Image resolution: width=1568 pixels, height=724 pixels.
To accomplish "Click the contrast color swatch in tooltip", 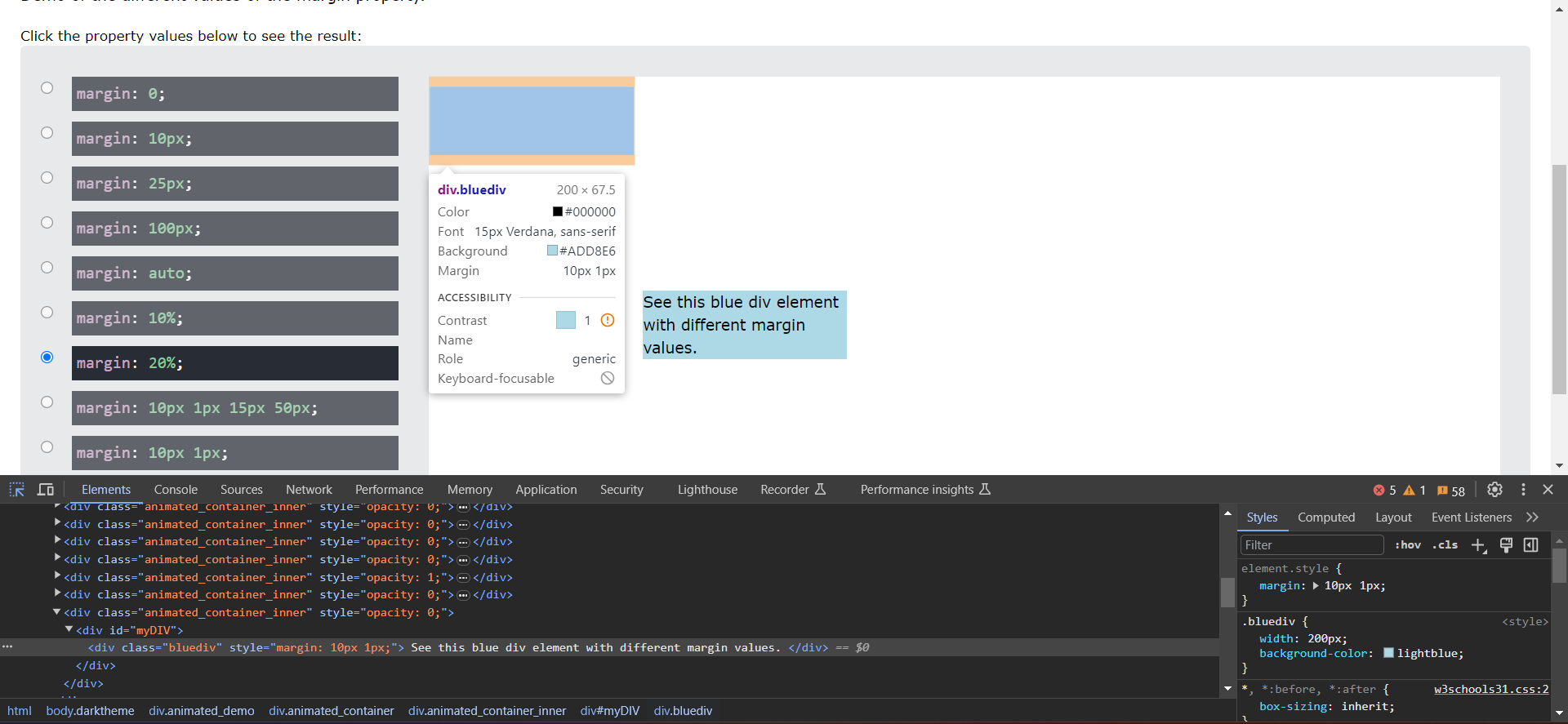I will [x=566, y=320].
